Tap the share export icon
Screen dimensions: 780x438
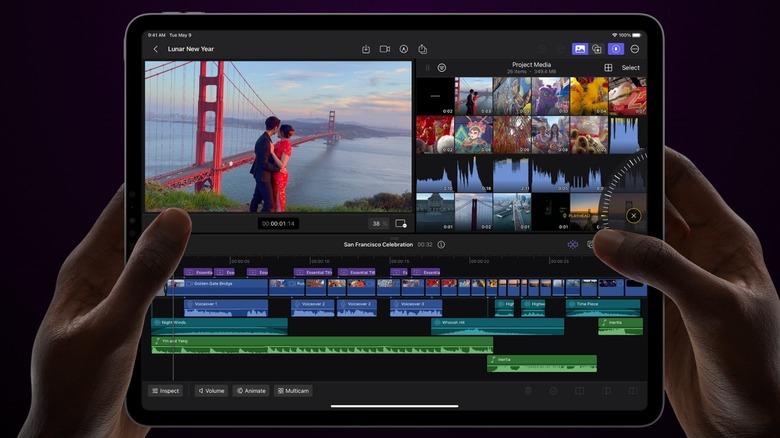pos(423,49)
